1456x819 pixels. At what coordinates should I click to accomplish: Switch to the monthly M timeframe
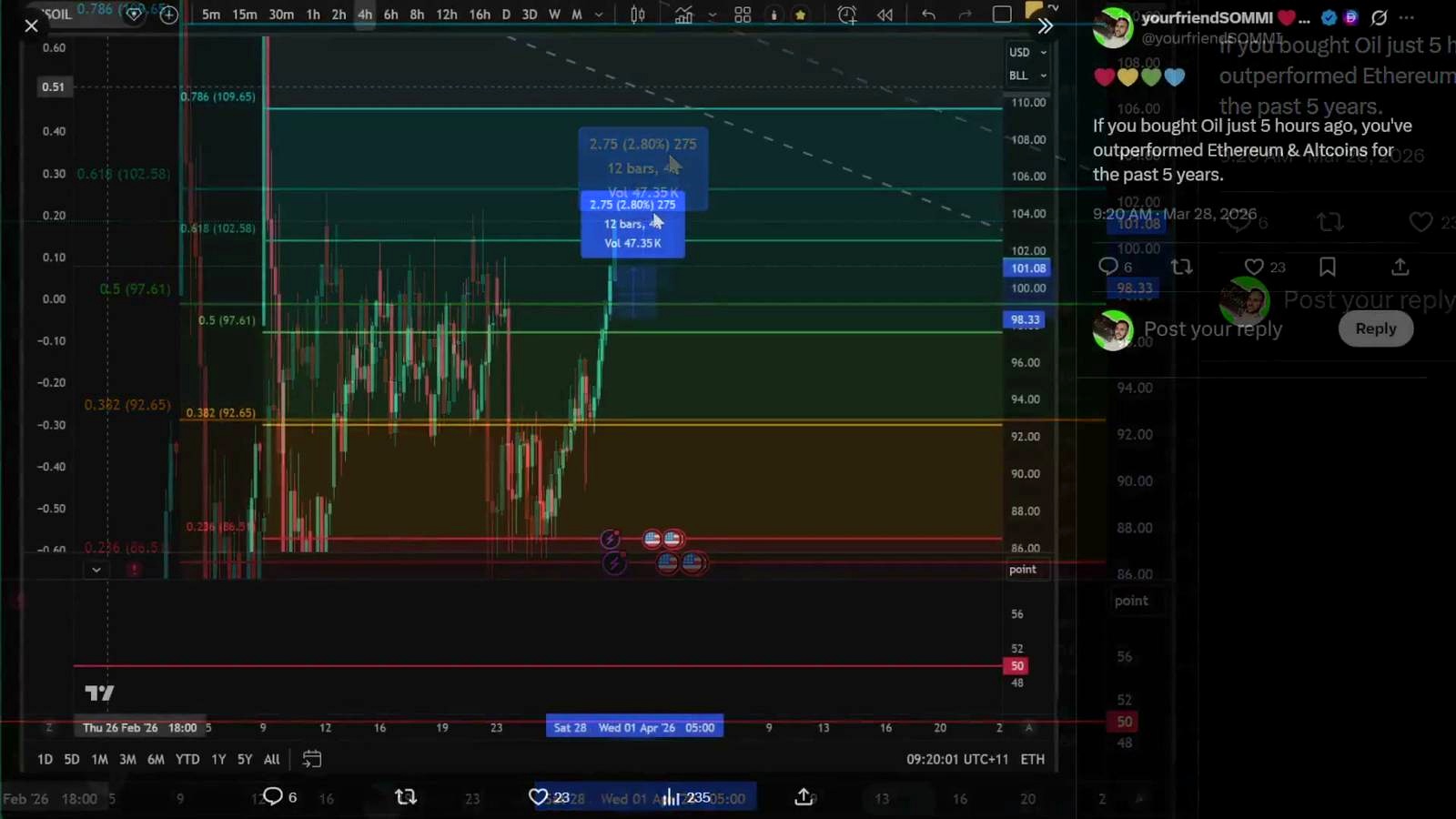pos(577,15)
